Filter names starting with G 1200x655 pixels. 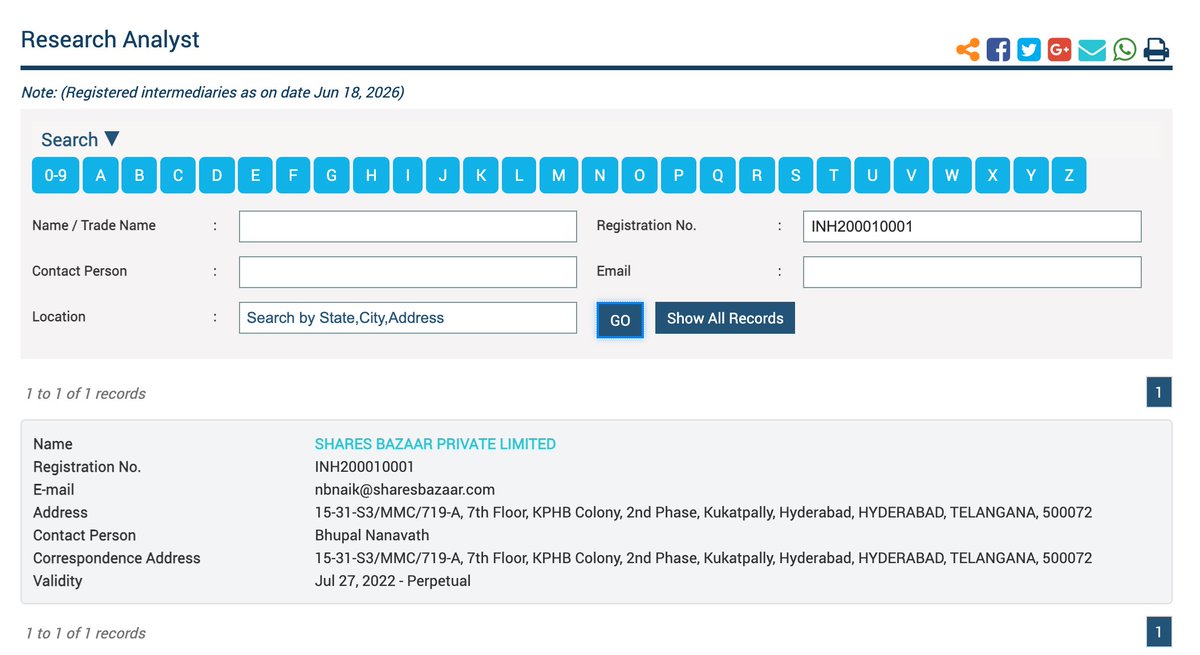click(x=331, y=175)
